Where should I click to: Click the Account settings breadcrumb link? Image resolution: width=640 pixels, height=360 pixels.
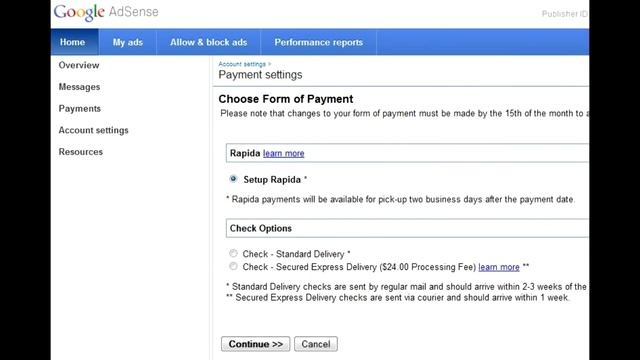(242, 64)
